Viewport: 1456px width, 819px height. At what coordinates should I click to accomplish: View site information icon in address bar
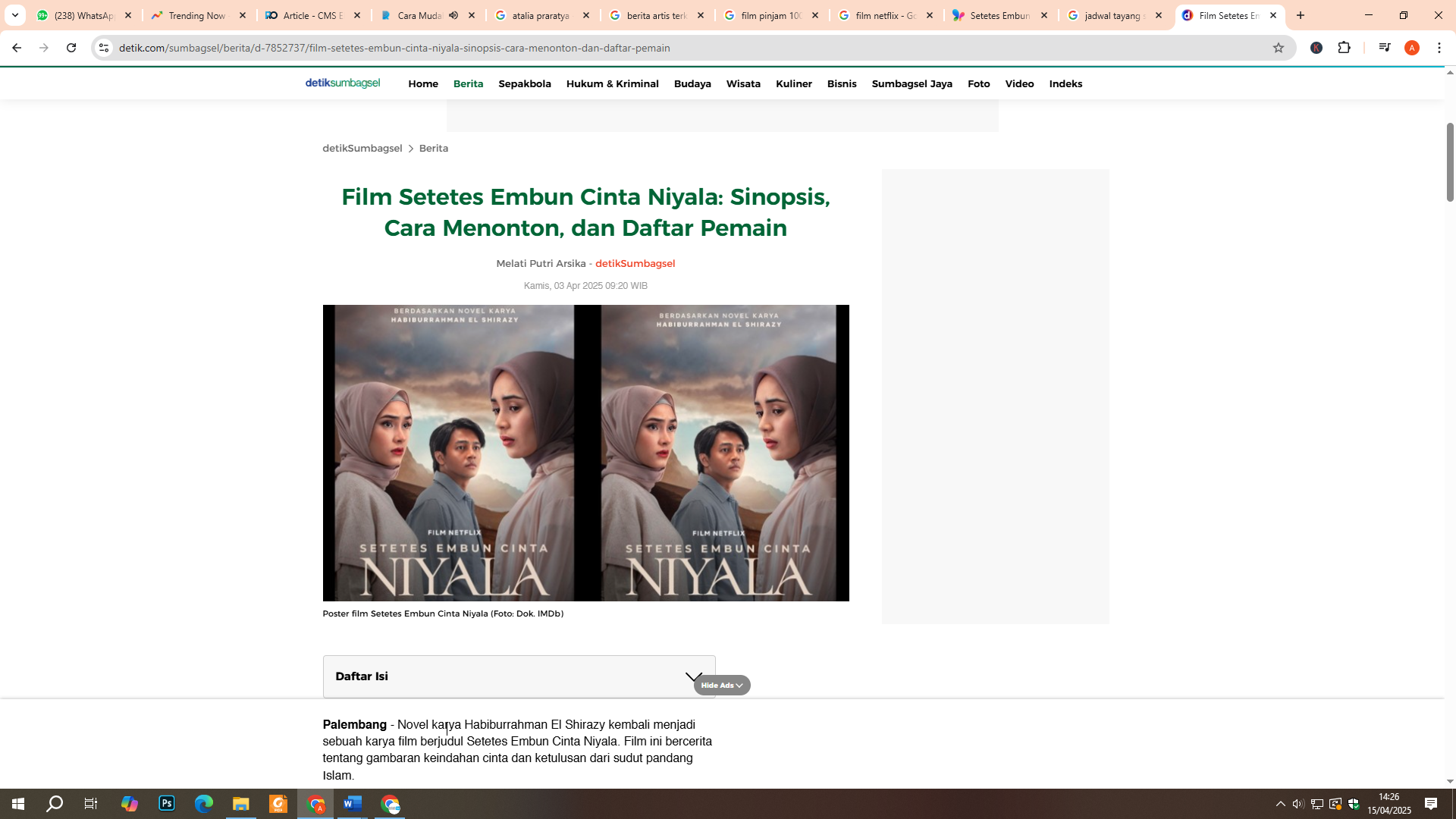point(104,48)
